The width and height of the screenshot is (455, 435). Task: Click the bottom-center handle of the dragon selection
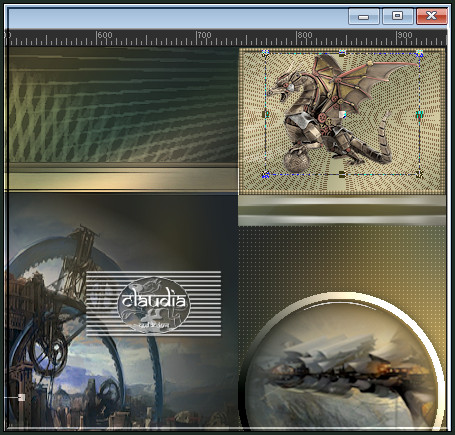342,174
